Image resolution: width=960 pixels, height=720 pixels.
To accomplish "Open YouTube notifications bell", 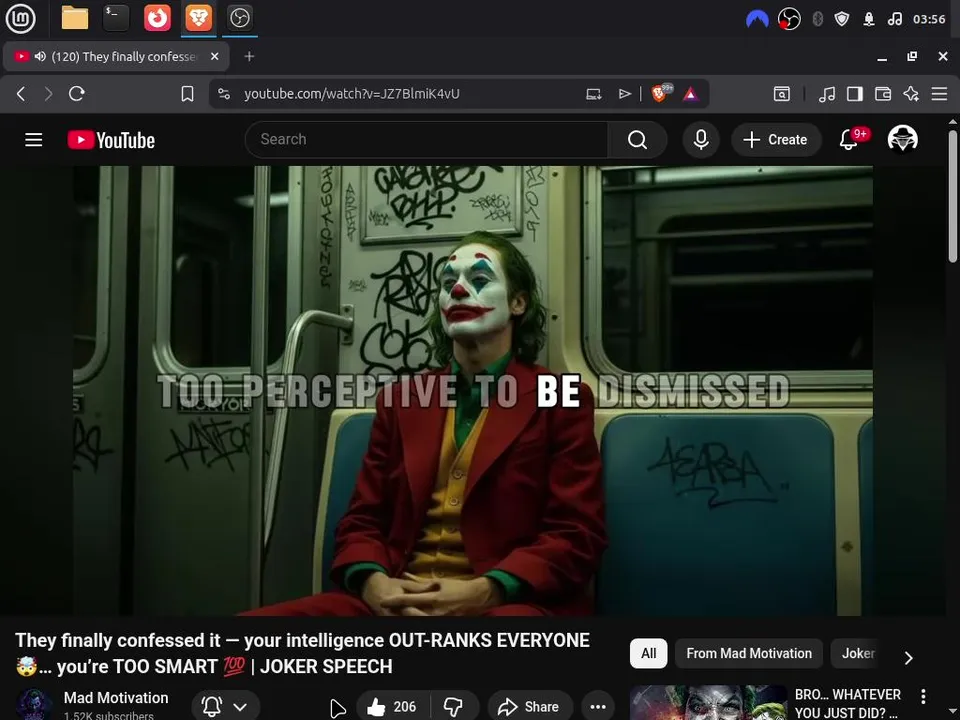I will tap(849, 140).
